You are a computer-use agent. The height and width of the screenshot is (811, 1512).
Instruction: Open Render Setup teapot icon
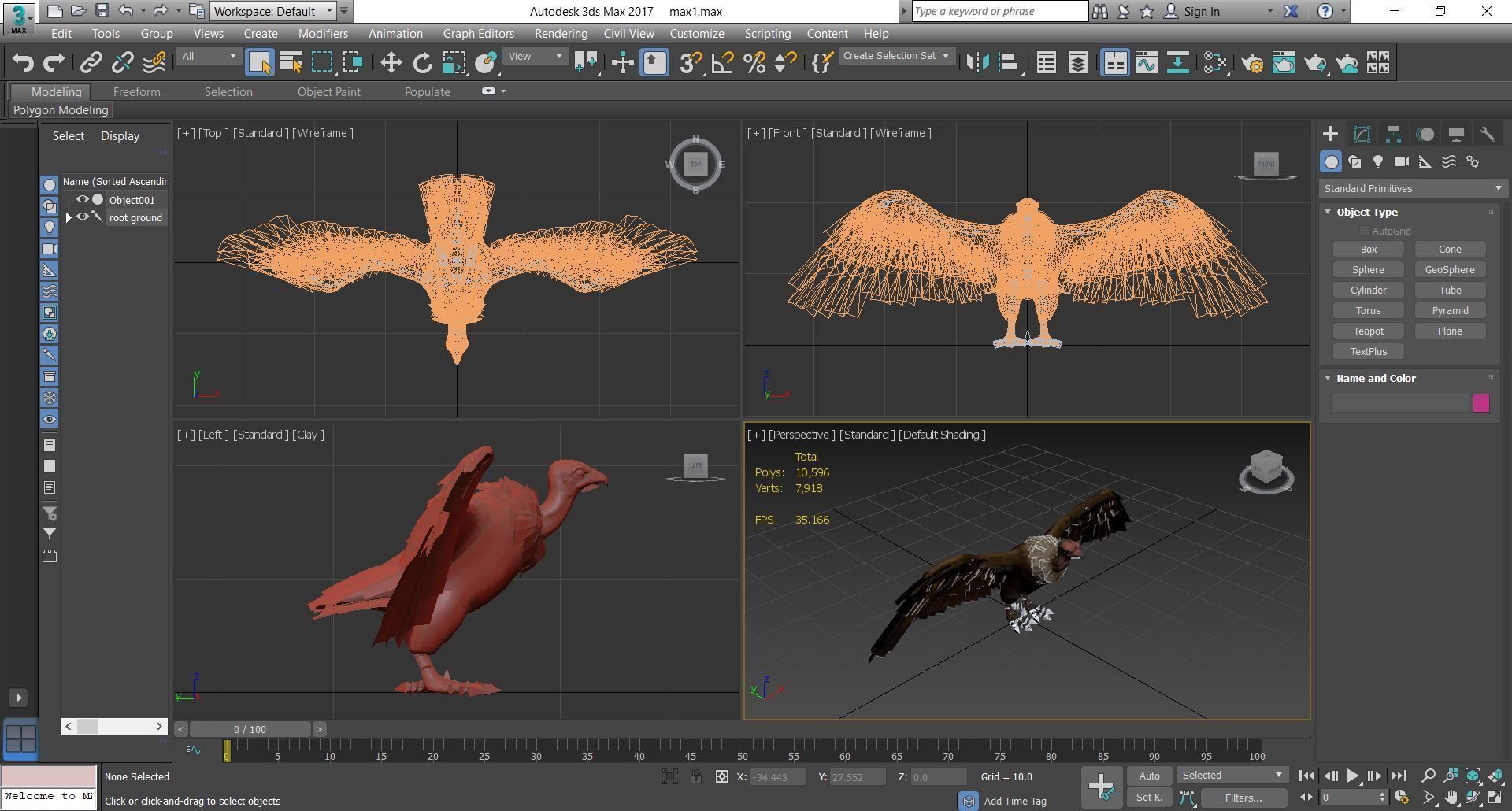pos(1252,62)
